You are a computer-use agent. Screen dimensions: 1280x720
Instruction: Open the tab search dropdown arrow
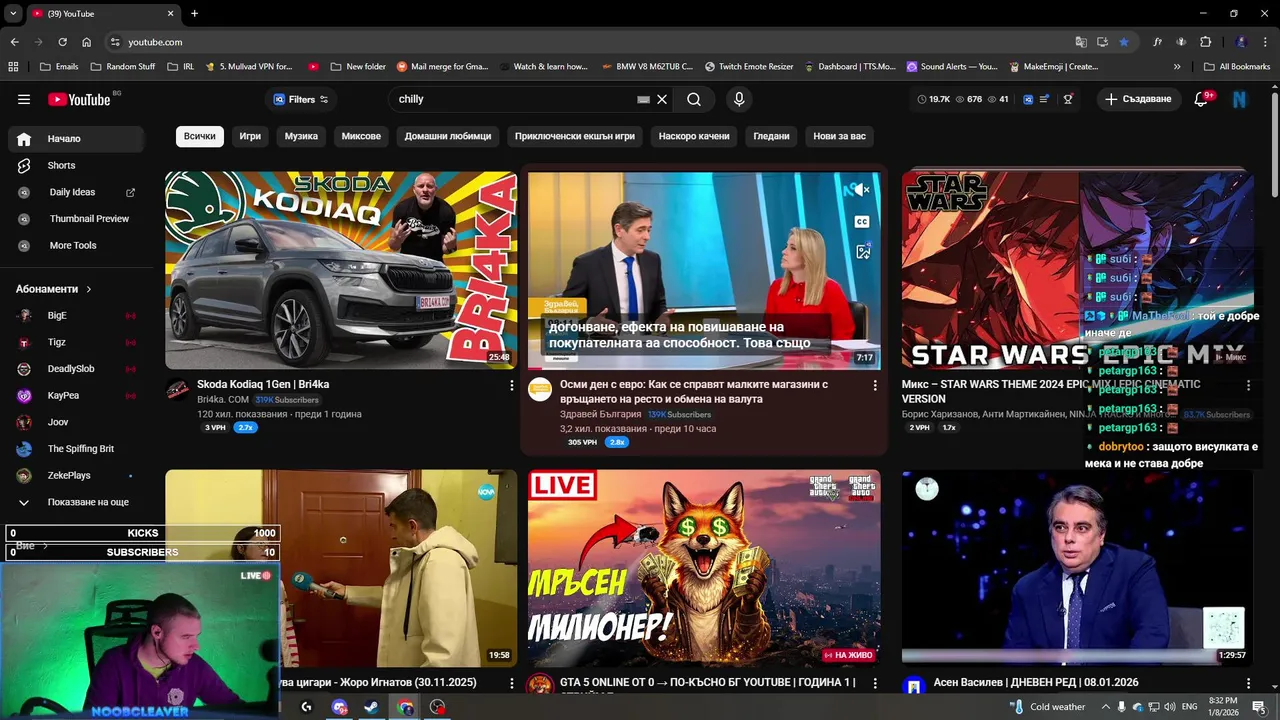pos(13,14)
